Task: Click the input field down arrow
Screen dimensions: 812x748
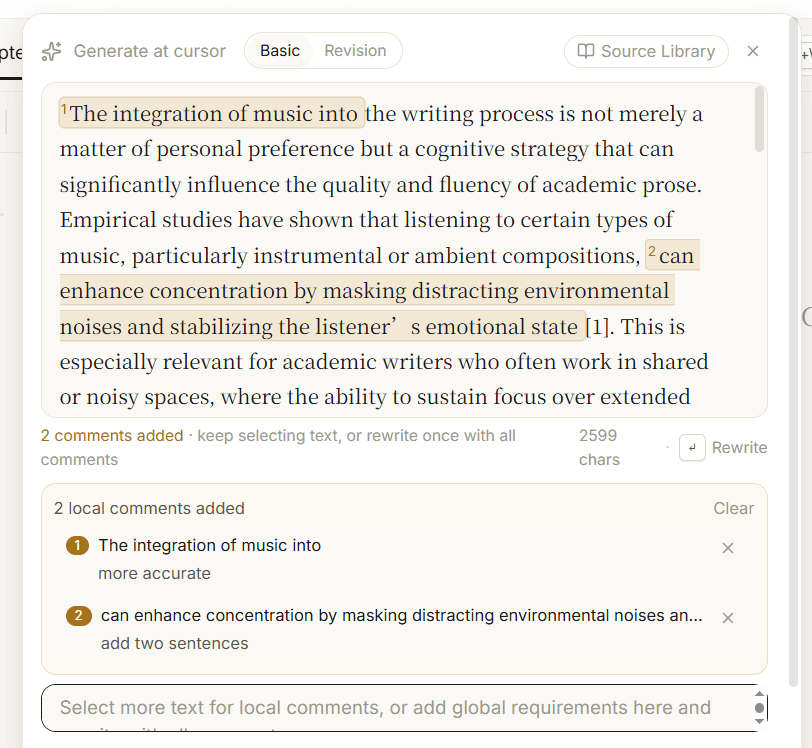Action: tap(759, 722)
